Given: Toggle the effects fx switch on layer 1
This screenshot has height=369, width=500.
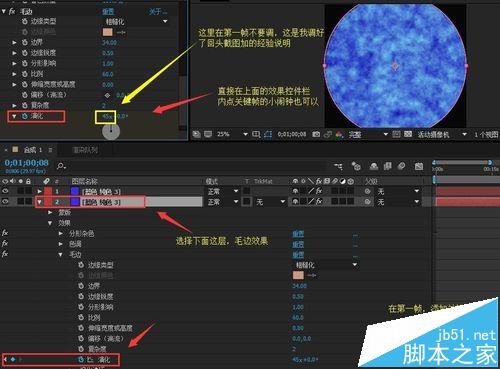Looking at the screenshot, I should coord(319,191).
